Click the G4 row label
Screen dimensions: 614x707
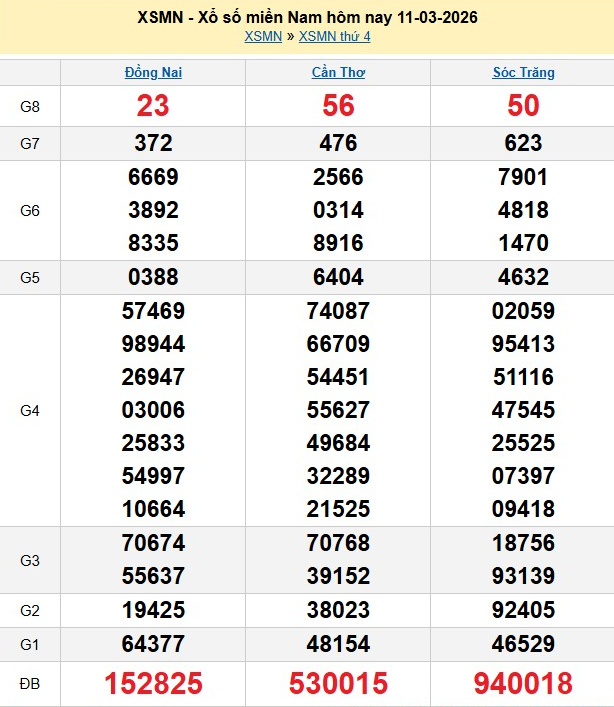coord(30,410)
